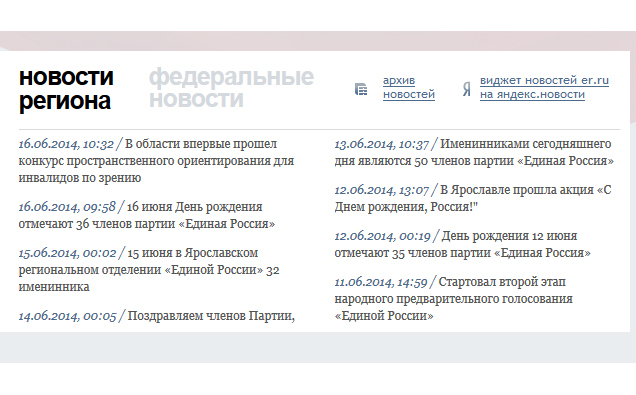Viewport: 636px width, 395px height.
Task: Click the date '11.06.2014, 14:59'
Action: [381, 282]
